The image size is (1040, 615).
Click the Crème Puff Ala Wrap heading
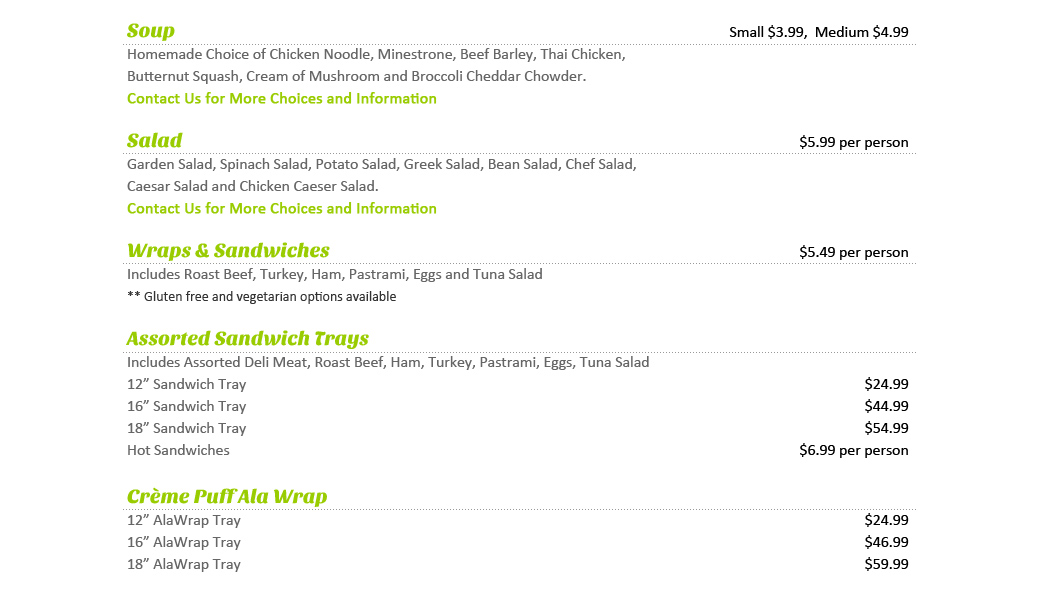tap(227, 497)
